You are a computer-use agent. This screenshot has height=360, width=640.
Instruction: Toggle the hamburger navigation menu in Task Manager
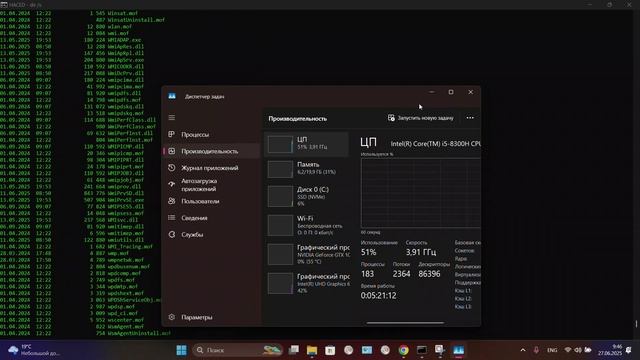172,118
